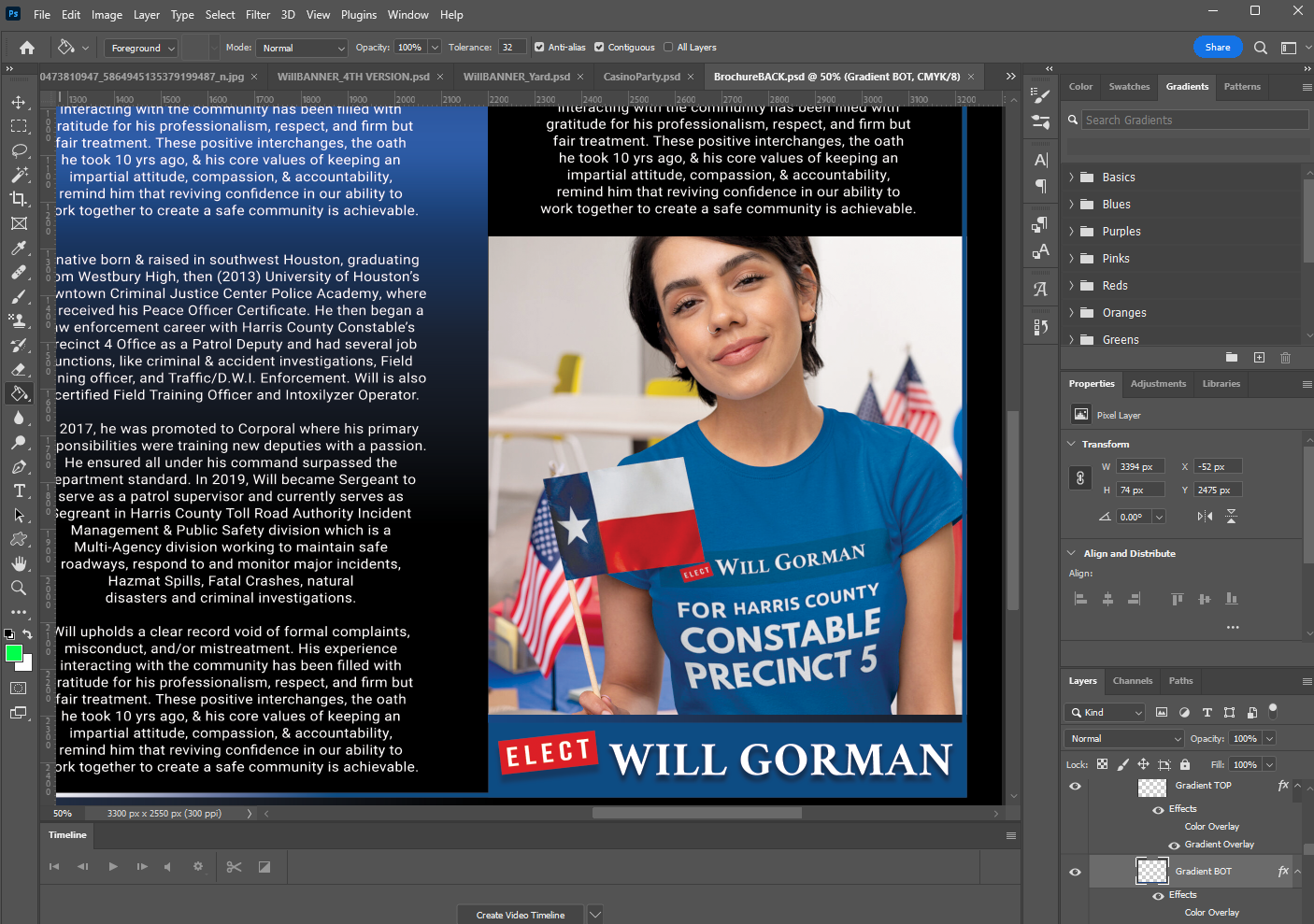
Task: Select the Zoom tool
Action: 19,588
